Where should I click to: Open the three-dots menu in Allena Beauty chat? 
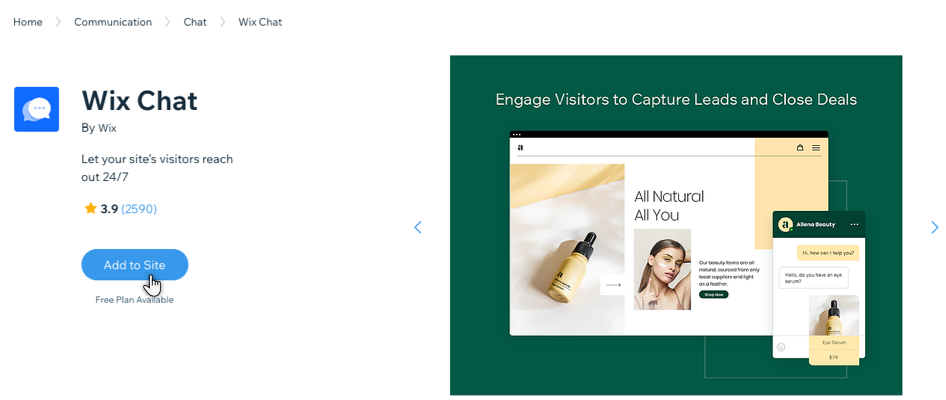point(854,224)
